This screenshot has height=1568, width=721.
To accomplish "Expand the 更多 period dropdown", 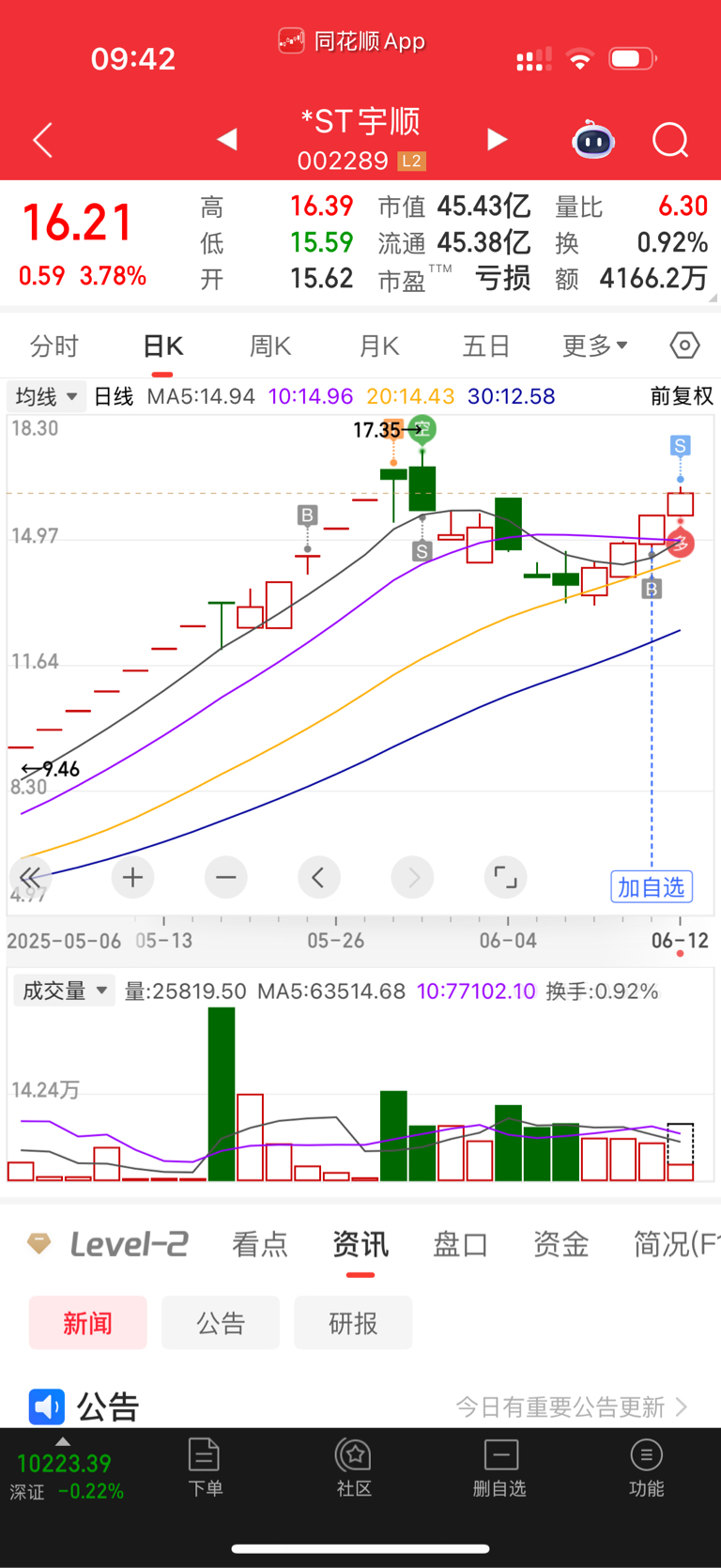I will point(595,346).
